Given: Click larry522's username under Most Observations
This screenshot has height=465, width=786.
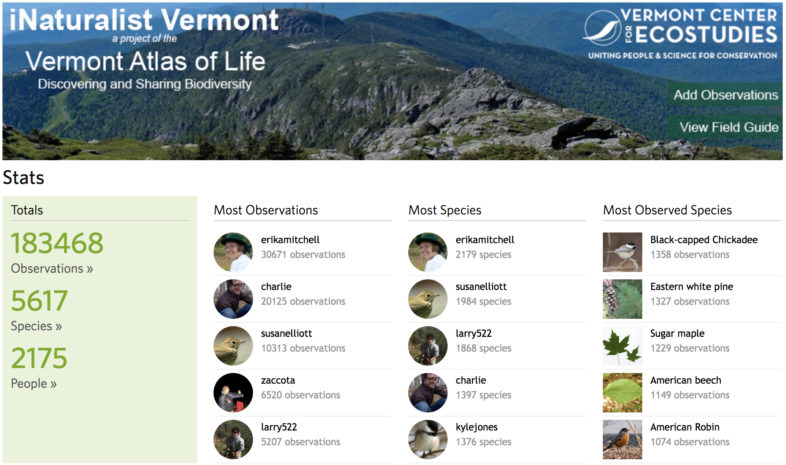Looking at the screenshot, I should [281, 428].
